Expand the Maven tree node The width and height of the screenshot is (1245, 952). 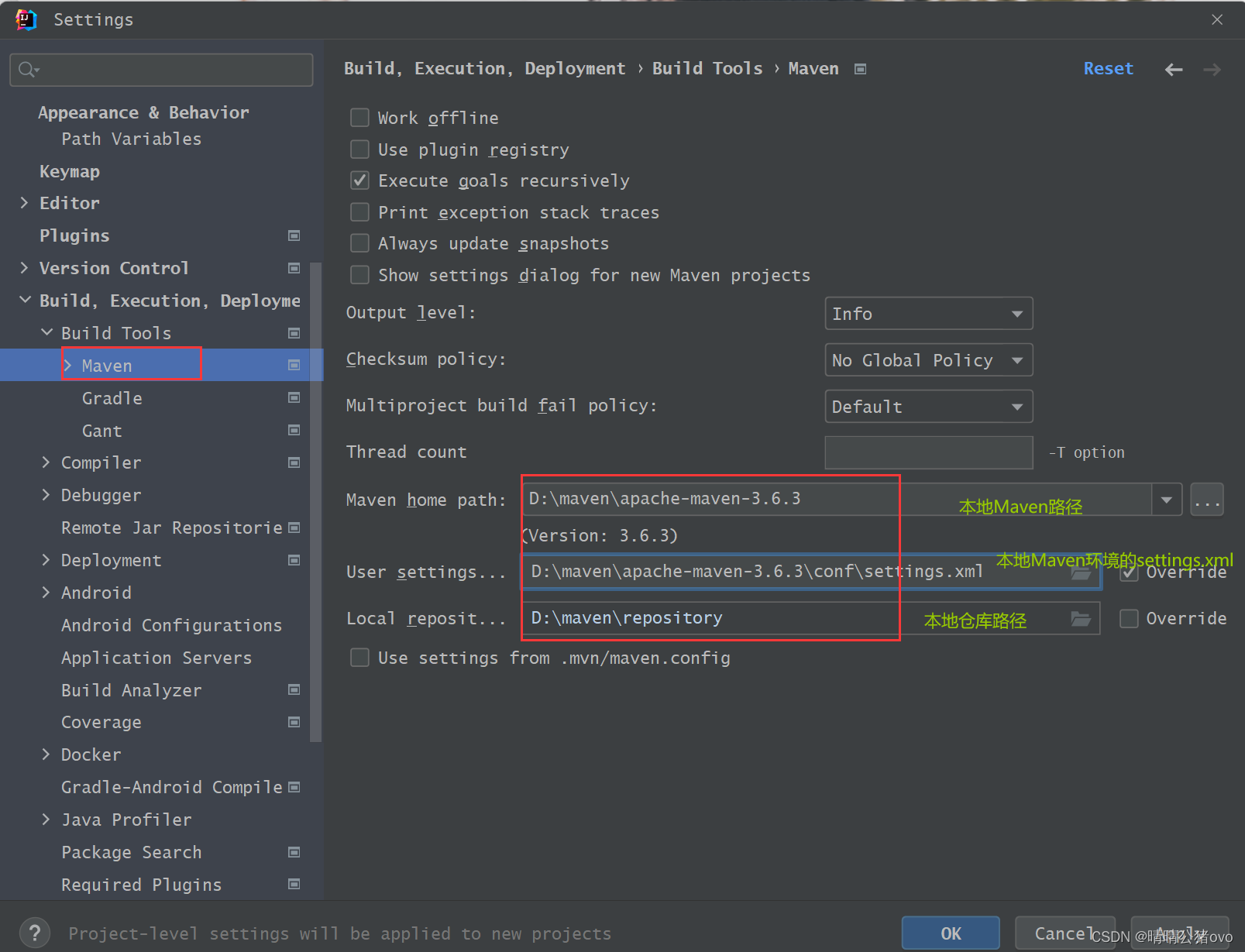click(68, 366)
